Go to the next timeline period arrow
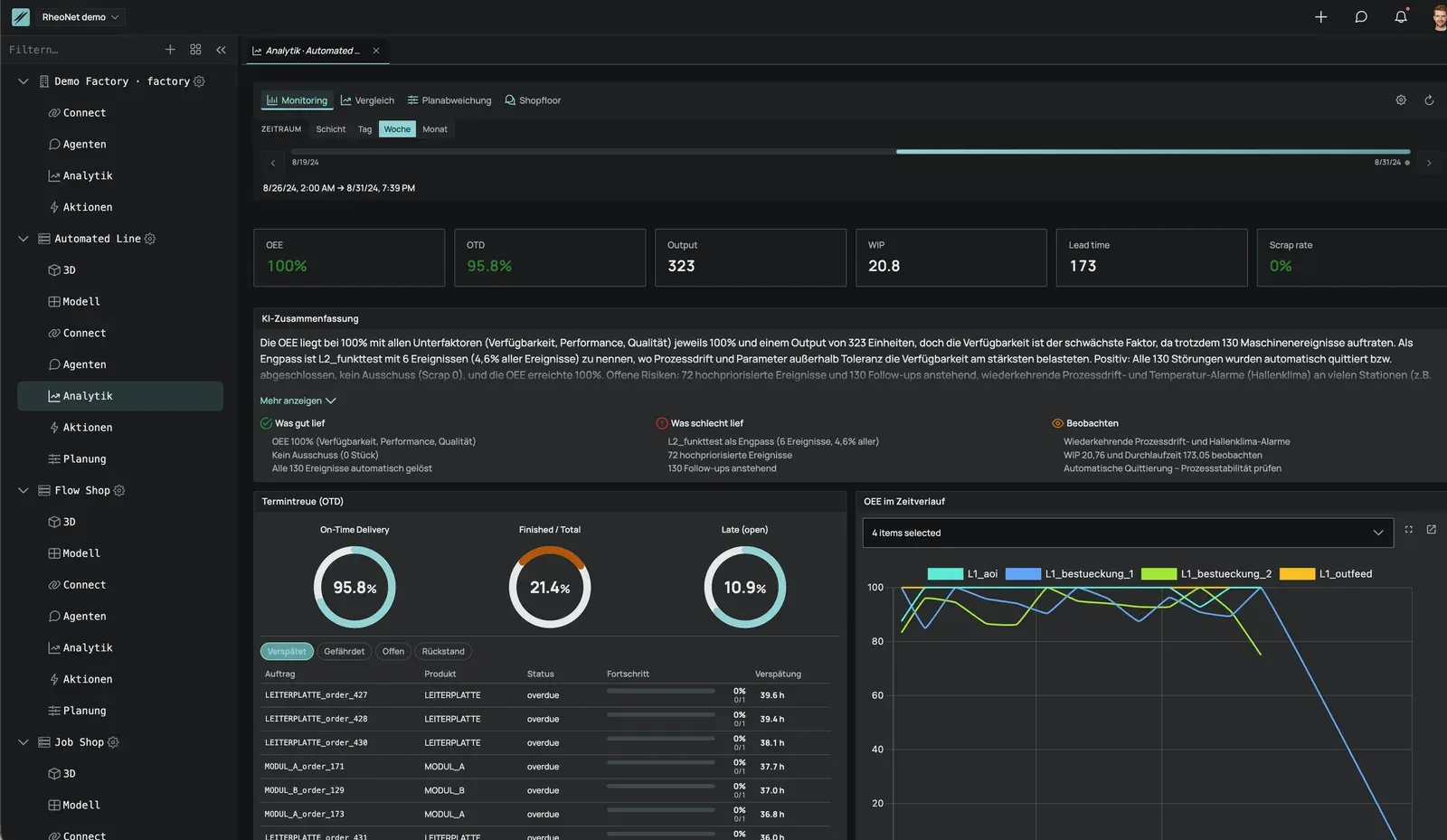The height and width of the screenshot is (840, 1447). pos(1429,163)
